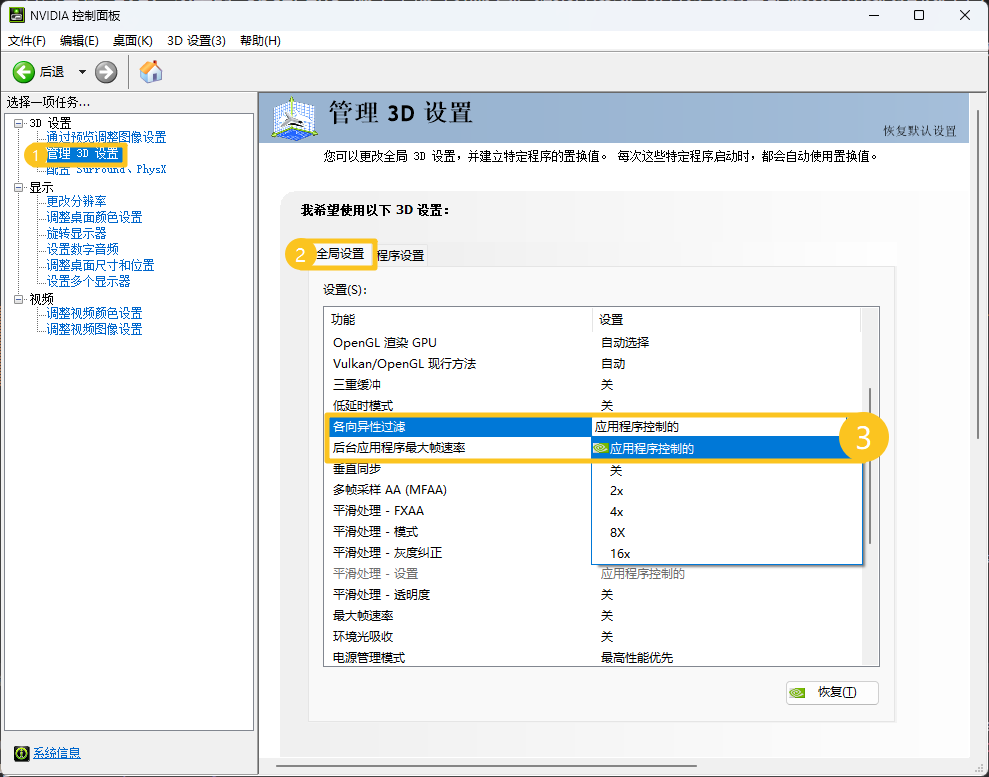Select 平滑处理 - 灰度纠正 row
The width and height of the screenshot is (989, 777).
pyautogui.click(x=458, y=553)
